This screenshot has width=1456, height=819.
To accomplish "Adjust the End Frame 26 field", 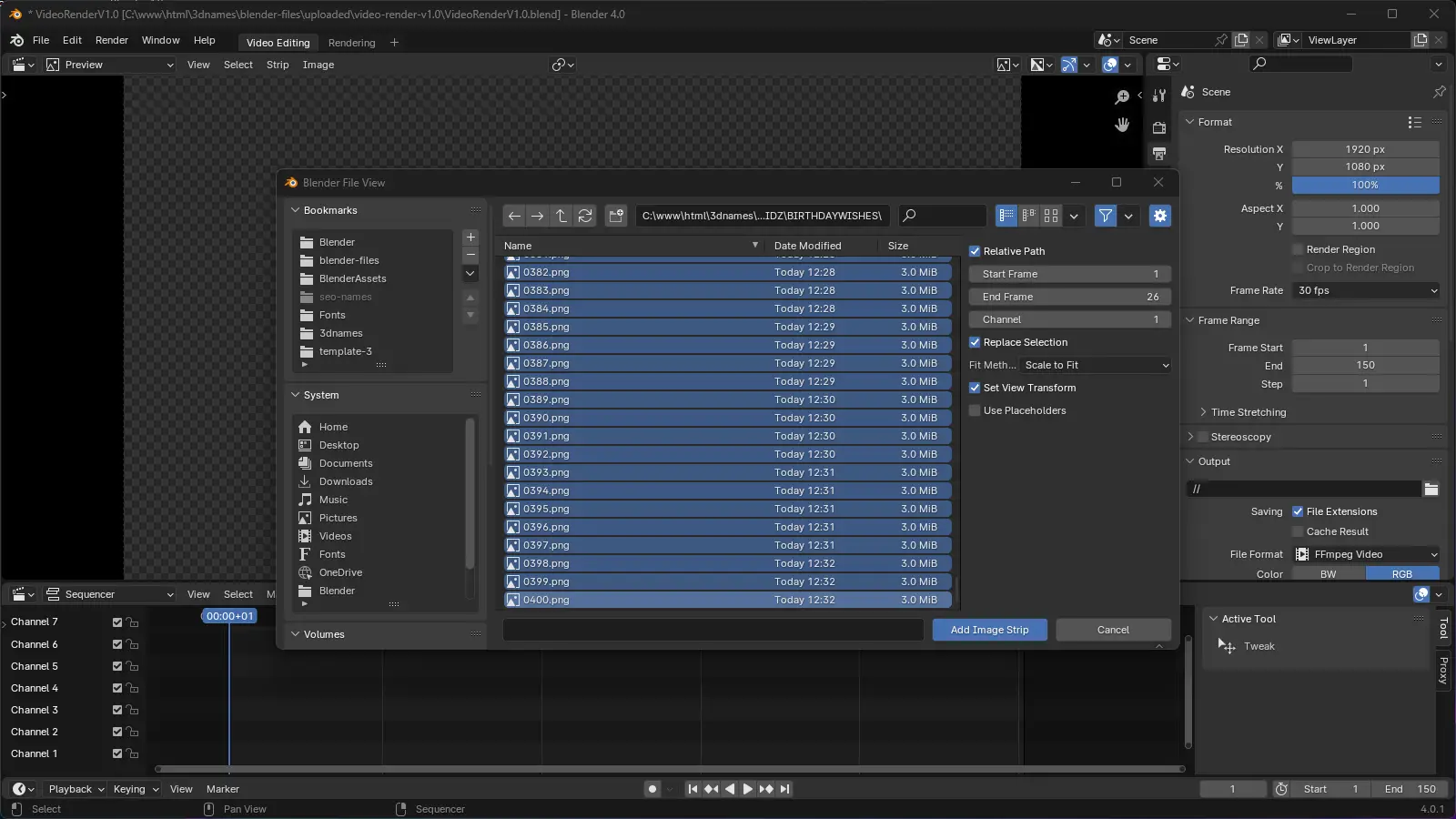I will point(1070,297).
